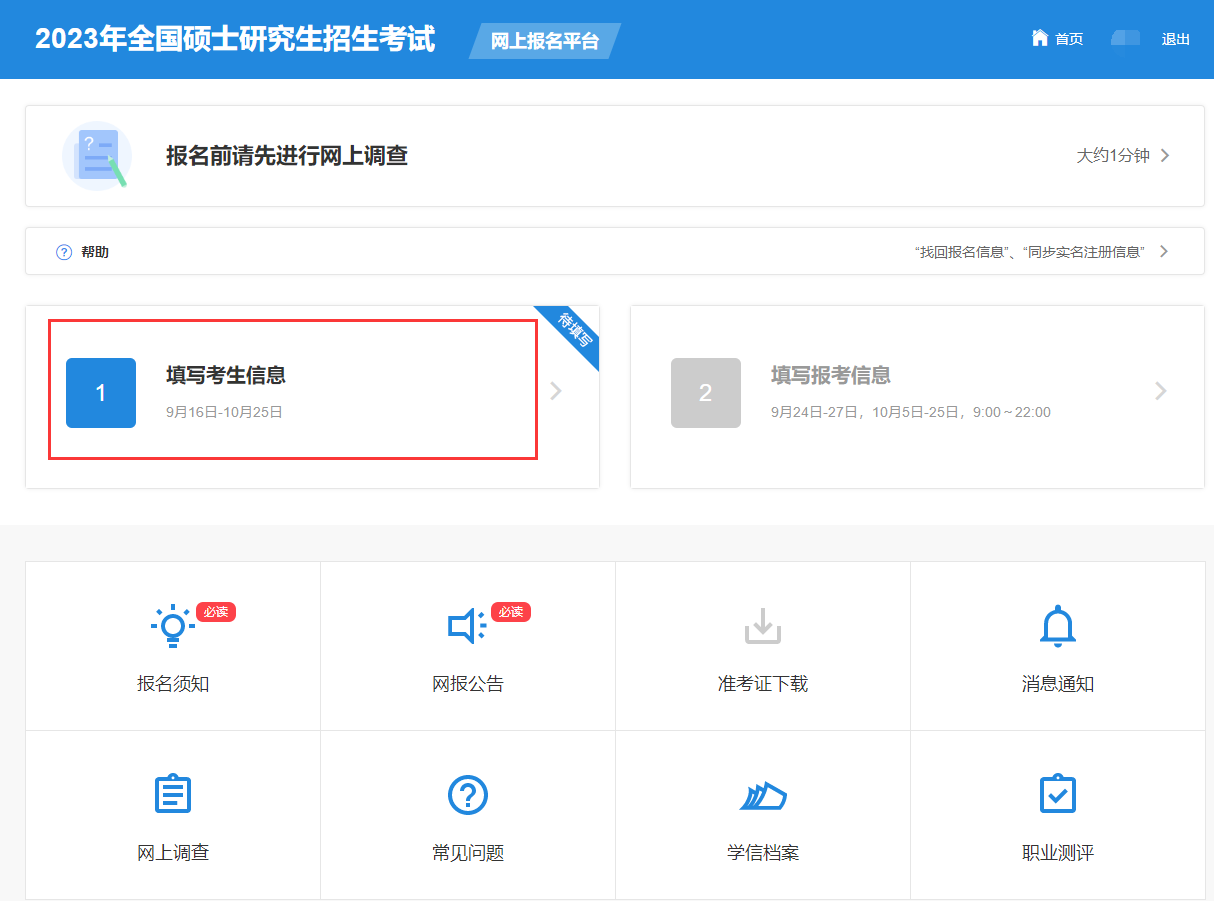The height and width of the screenshot is (901, 1214).
Task: Expand the chevron next to 大约1分钟
Action: tap(1165, 156)
